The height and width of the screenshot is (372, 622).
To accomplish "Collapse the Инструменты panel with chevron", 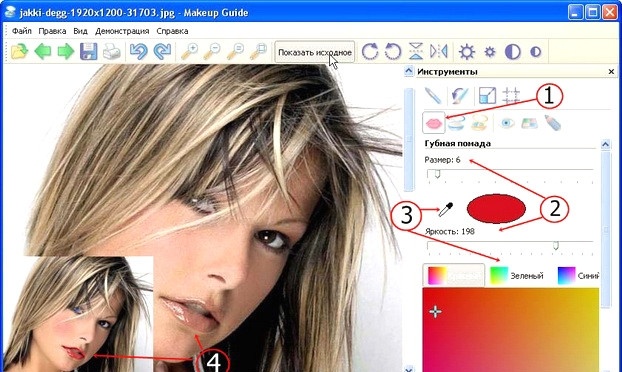I will coord(408,71).
